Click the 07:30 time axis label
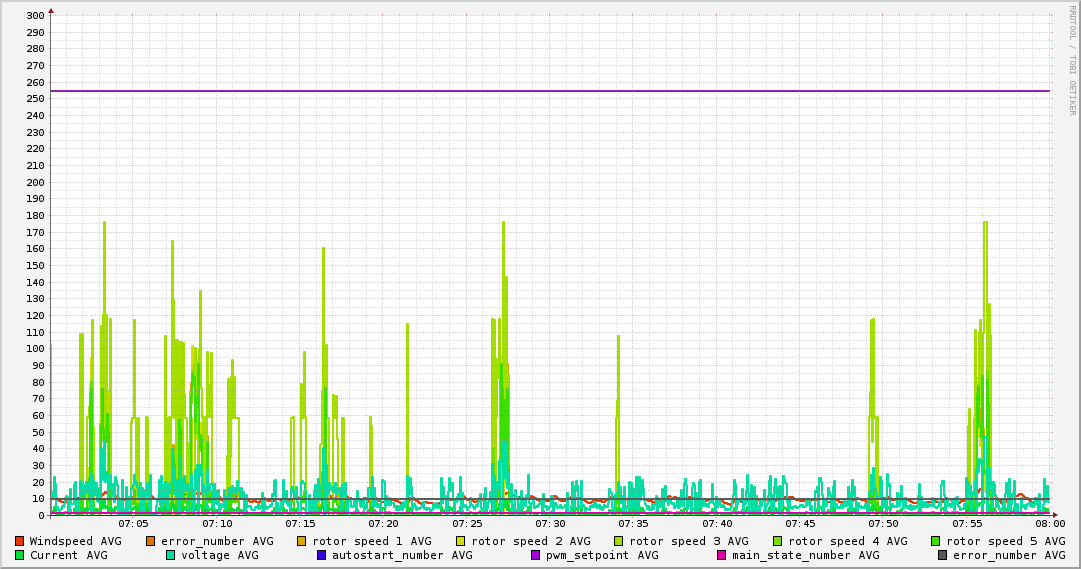Viewport: 1081px width, 569px height. coord(550,523)
